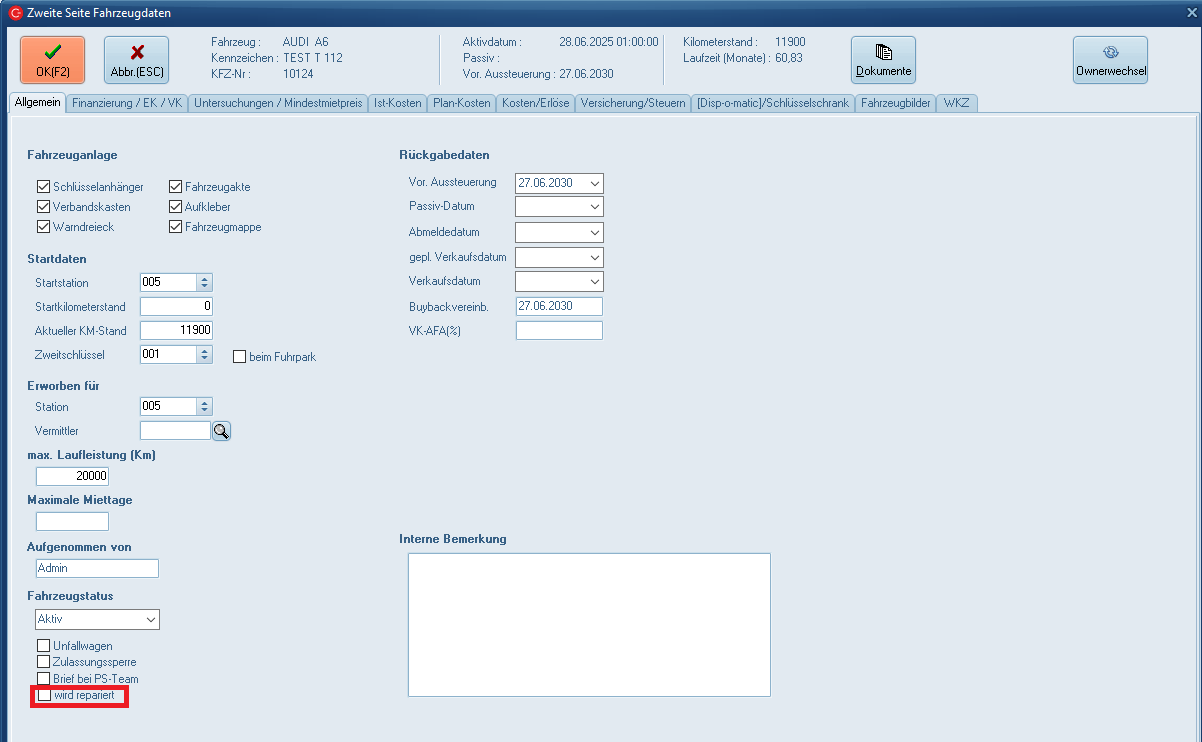Image resolution: width=1202 pixels, height=742 pixels.
Task: Click the Ownerwechsel icon button
Action: click(1110, 60)
